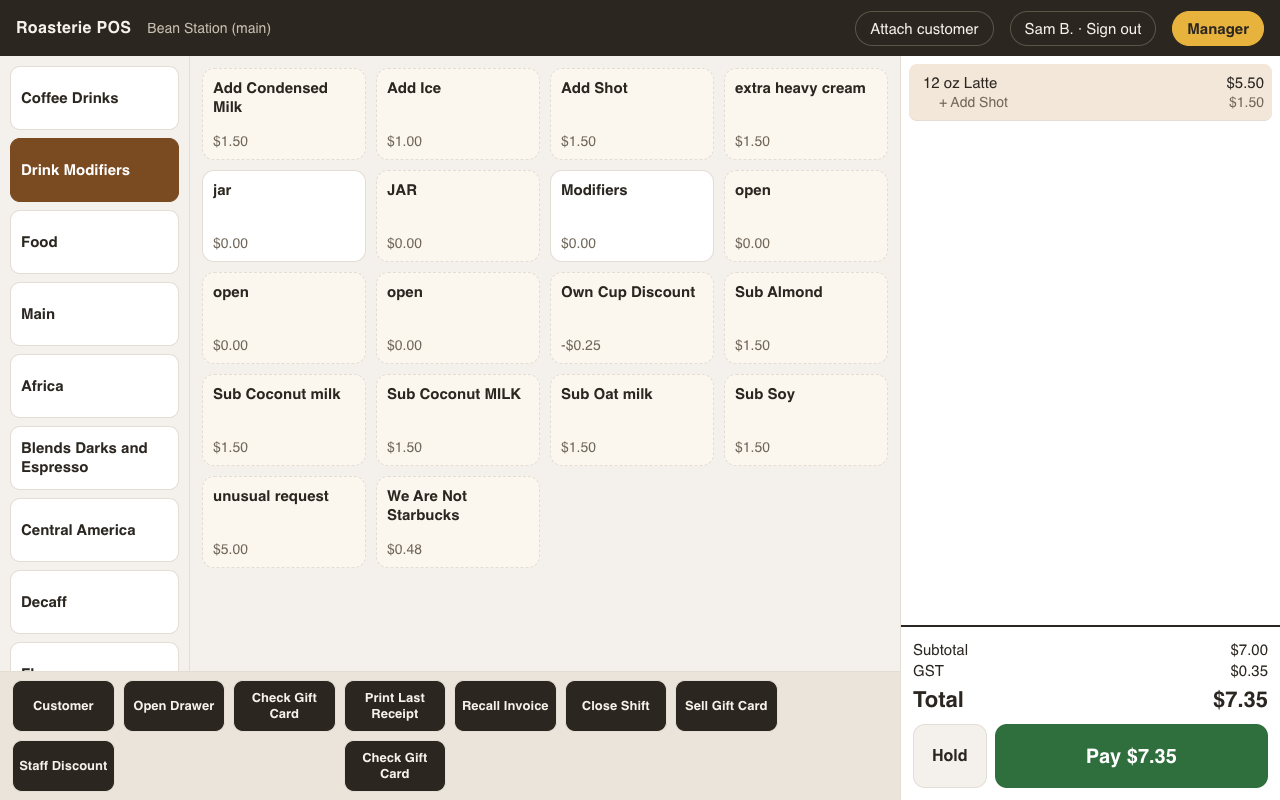This screenshot has height=800, width=1280.
Task: Put the order on Hold
Action: tap(950, 756)
